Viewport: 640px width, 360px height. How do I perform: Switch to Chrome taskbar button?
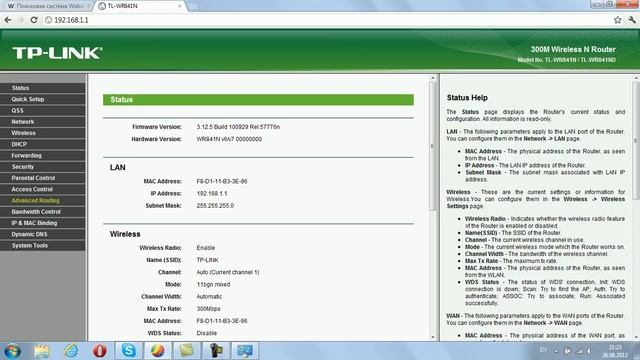[158, 351]
